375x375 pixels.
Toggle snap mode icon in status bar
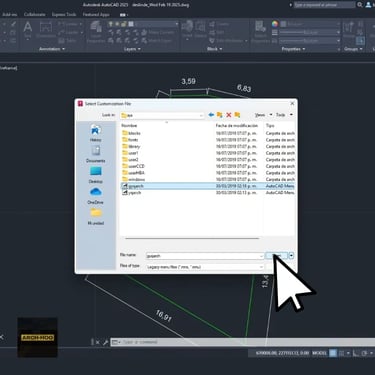[x=341, y=353]
